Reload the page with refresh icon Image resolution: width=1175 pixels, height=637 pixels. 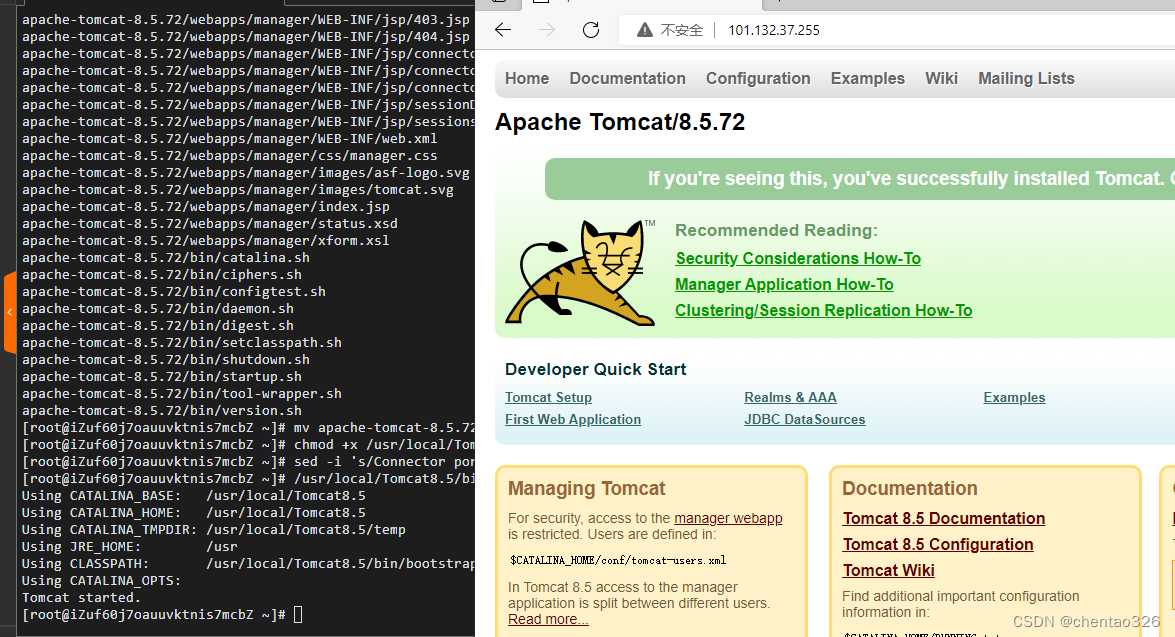coord(591,30)
